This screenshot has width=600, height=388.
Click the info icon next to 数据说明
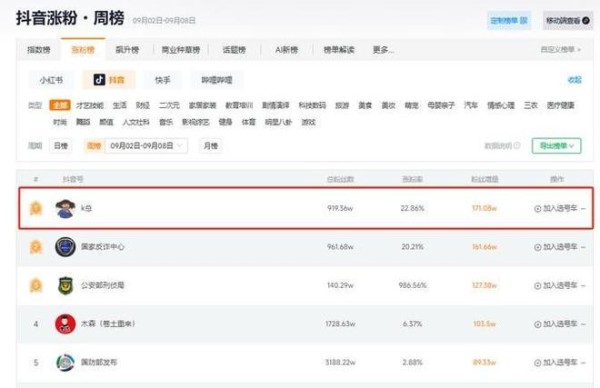[x=517, y=145]
